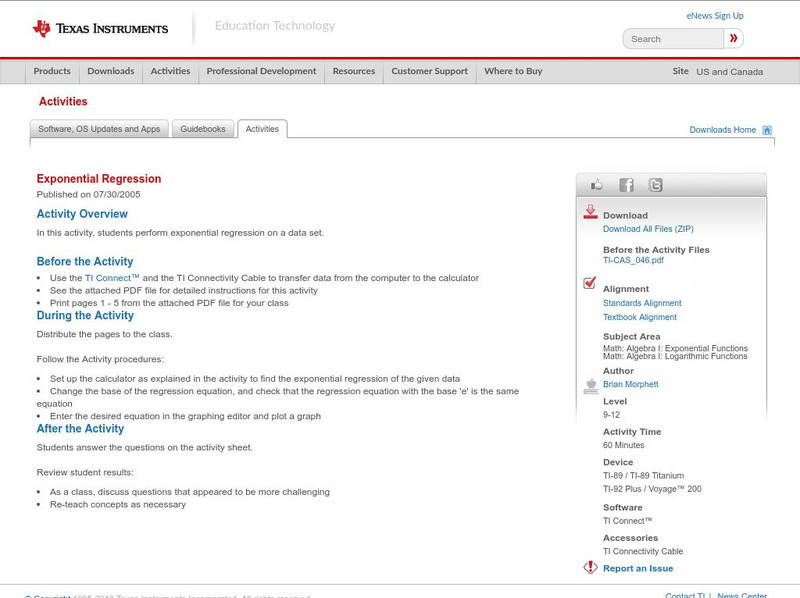Open author Brian Morphett link
The height and width of the screenshot is (598, 800).
click(x=631, y=384)
